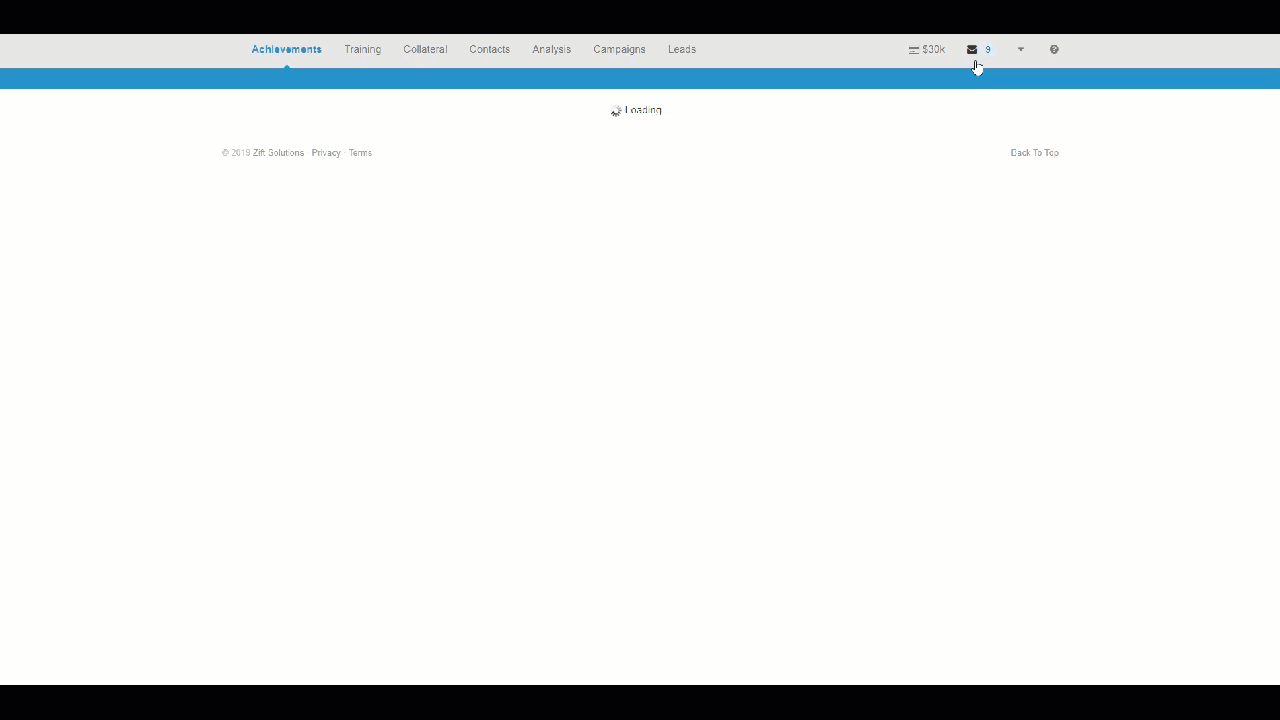The image size is (1280, 720).
Task: Go to the Training tab
Action: tap(363, 49)
